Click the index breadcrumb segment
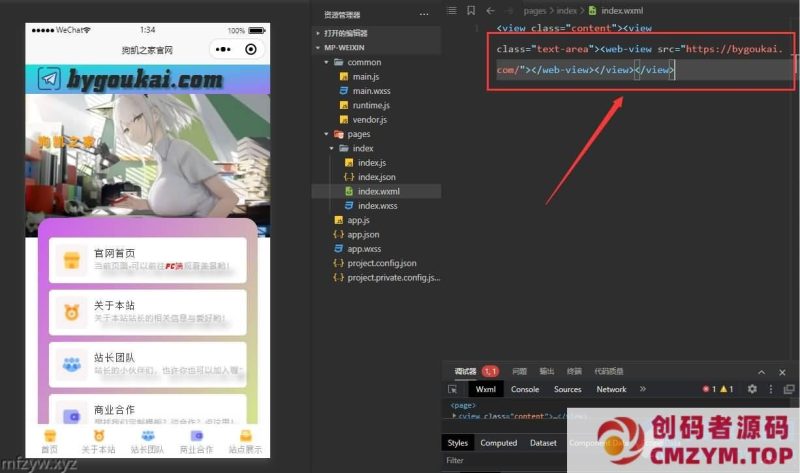The height and width of the screenshot is (473, 800). (566, 11)
